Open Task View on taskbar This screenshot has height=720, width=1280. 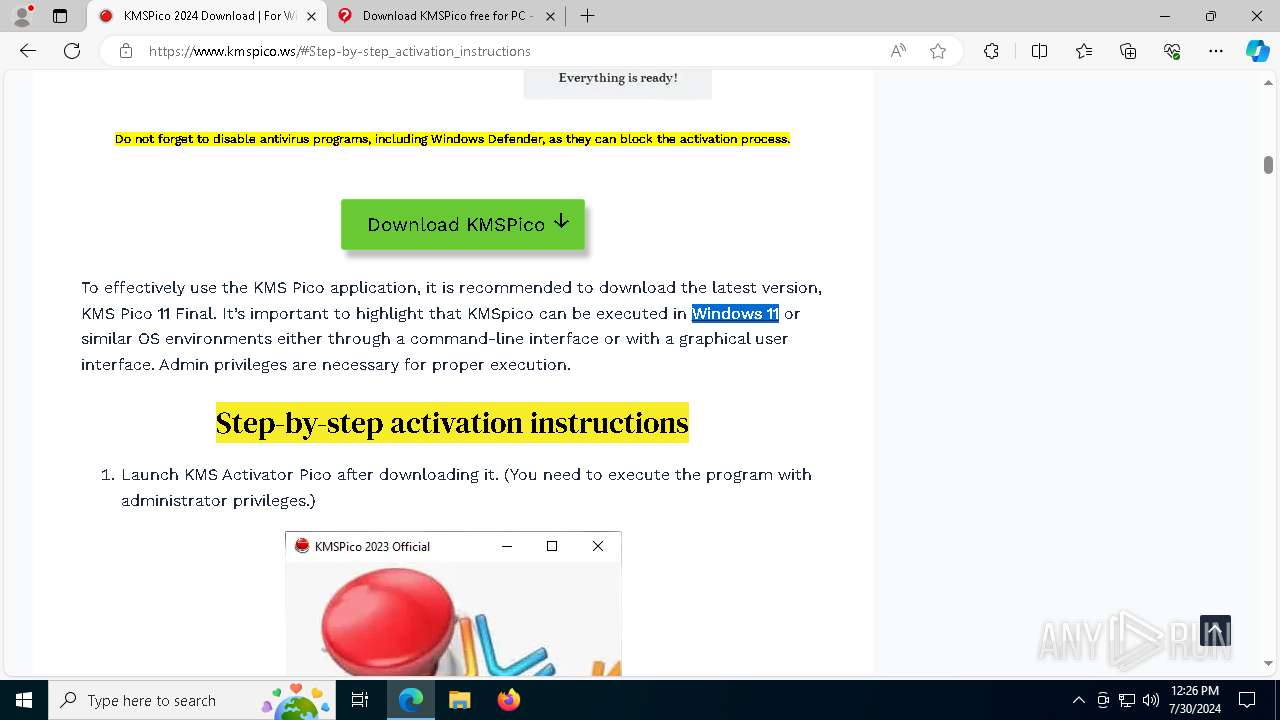[360, 700]
